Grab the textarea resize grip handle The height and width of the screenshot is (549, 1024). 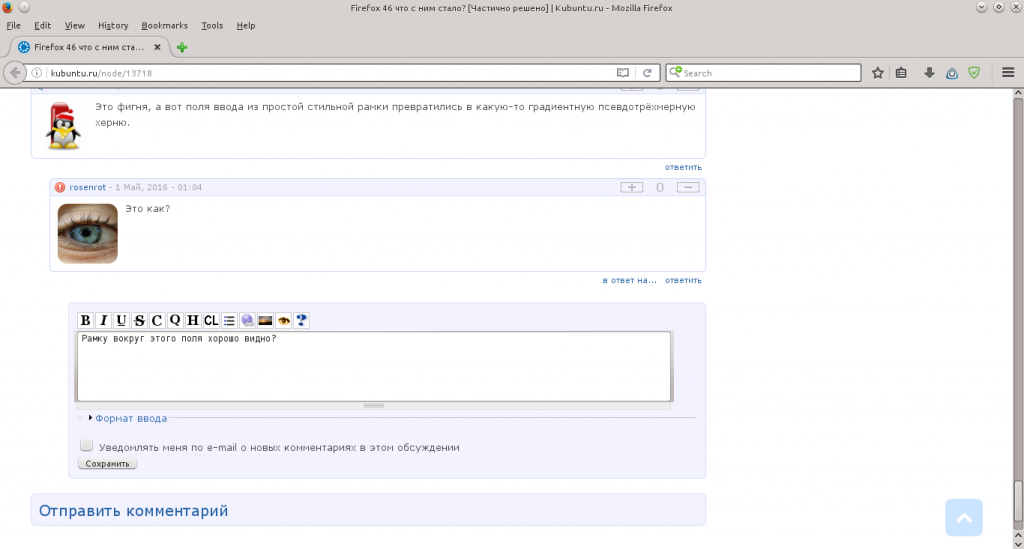374,405
